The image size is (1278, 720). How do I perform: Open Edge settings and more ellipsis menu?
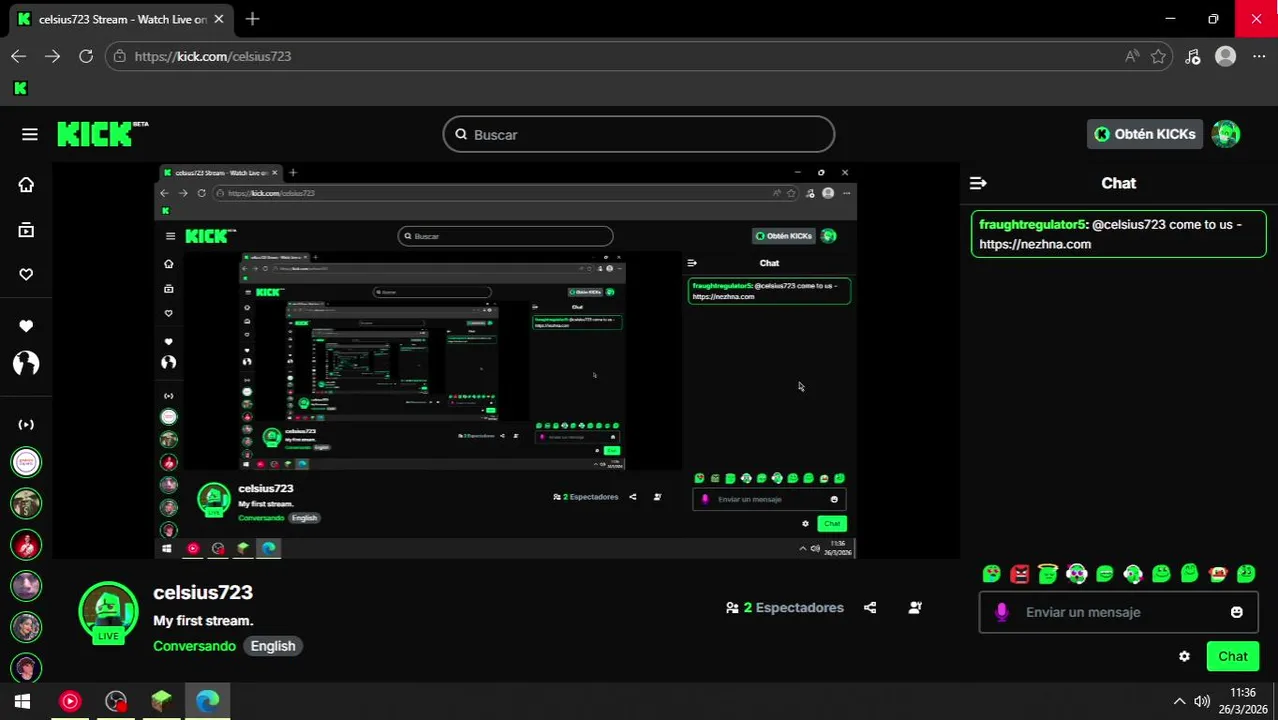tap(1258, 56)
